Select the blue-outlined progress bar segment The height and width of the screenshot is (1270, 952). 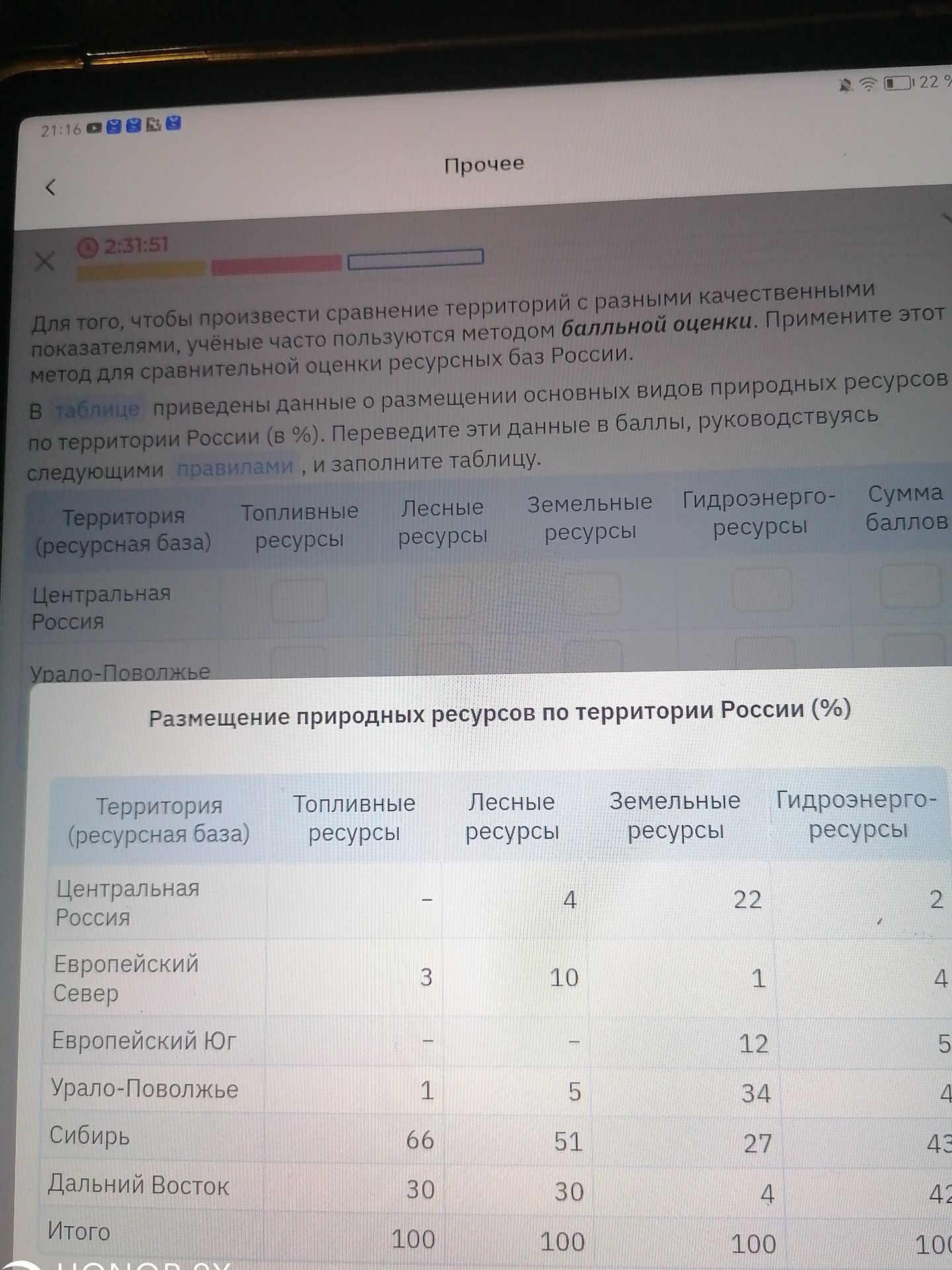(415, 259)
